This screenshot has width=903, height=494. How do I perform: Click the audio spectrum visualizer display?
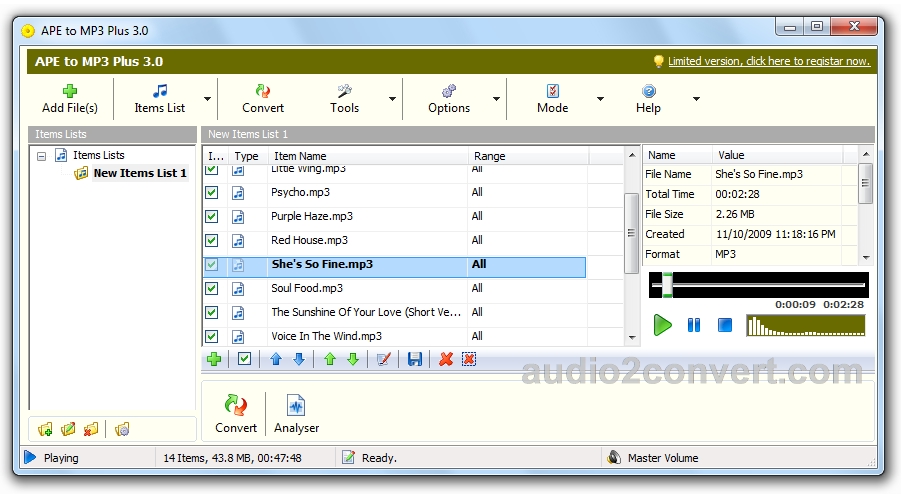pyautogui.click(x=805, y=325)
